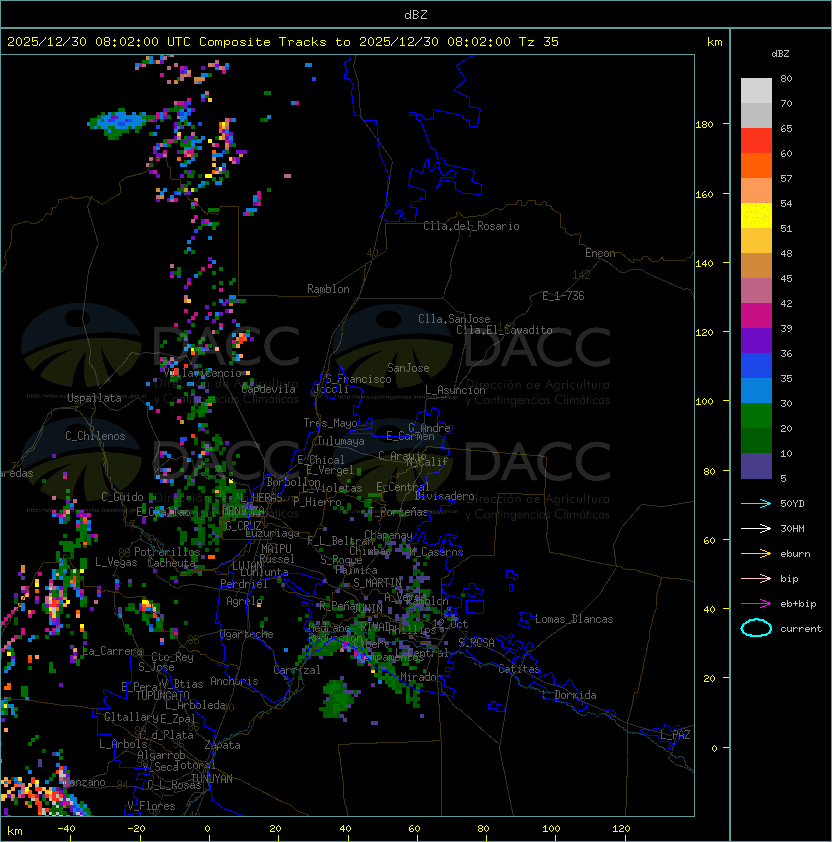This screenshot has height=842, width=832.
Task: Click the S_Francisco place label
Action: point(358,379)
